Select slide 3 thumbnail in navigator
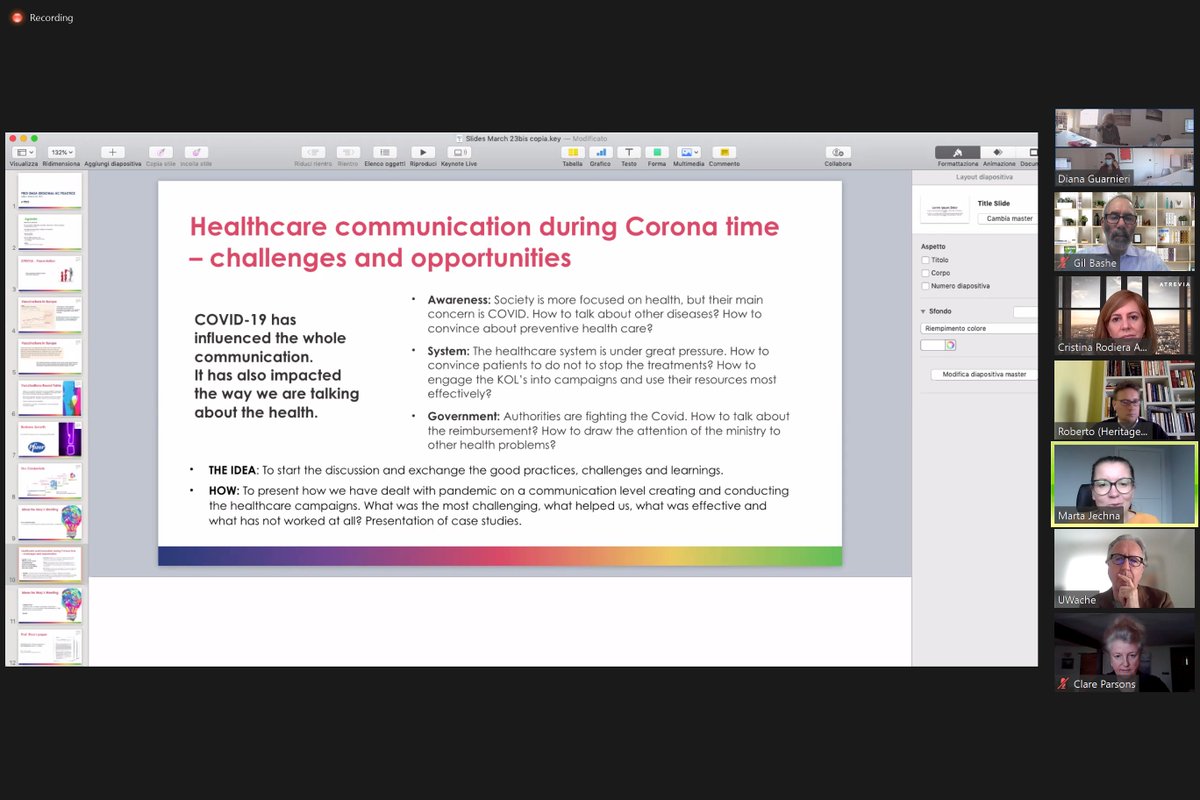The height and width of the screenshot is (800, 1200). tap(50, 274)
